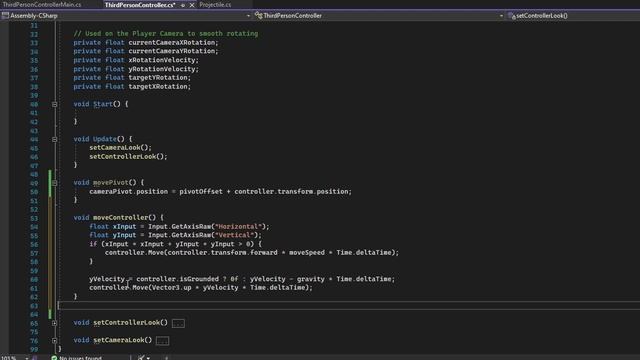Open the code cleanup dropdown arrow
Image resolution: width=640 pixels, height=360 pixels.
pos(148,358)
